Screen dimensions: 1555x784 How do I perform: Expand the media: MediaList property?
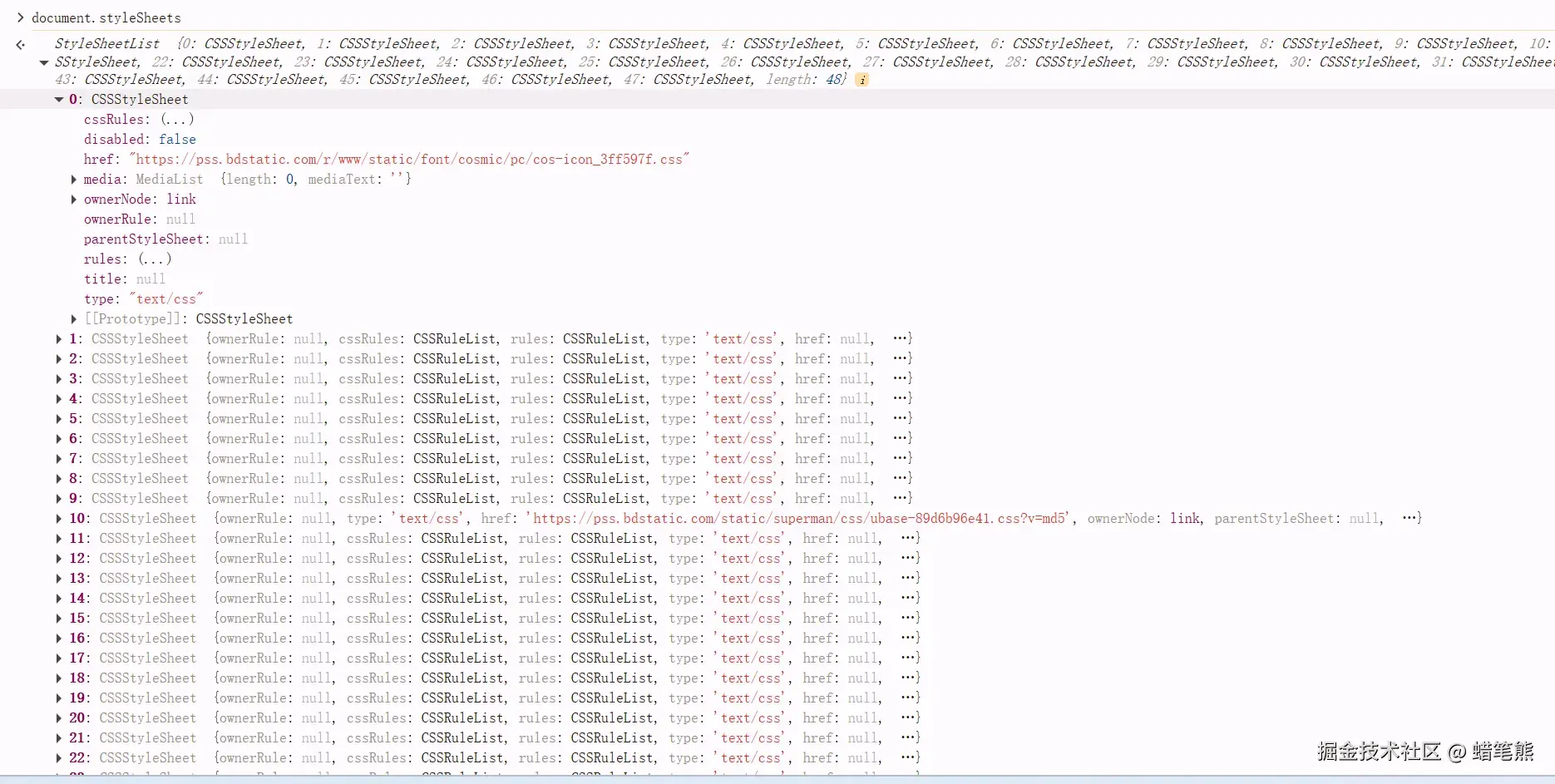point(74,180)
